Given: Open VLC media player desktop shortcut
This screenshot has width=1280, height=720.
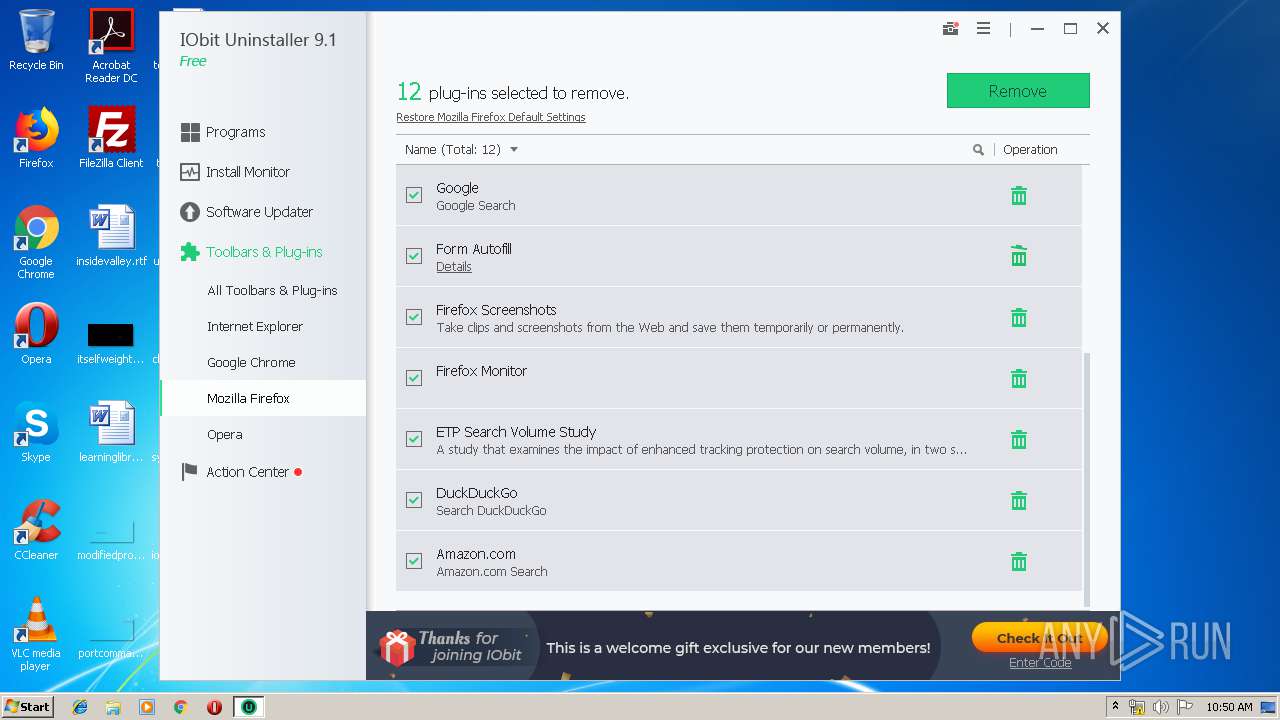Looking at the screenshot, I should click(x=36, y=634).
